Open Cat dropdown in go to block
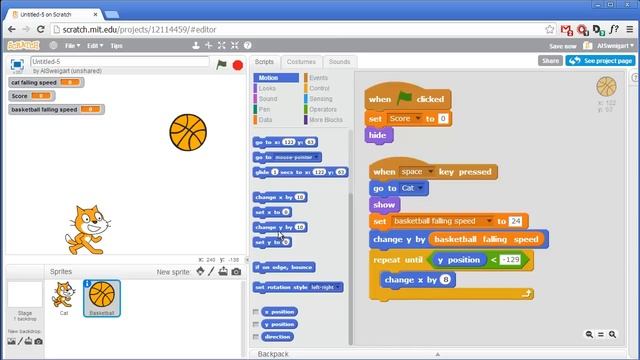This screenshot has width=640, height=360. [x=420, y=188]
